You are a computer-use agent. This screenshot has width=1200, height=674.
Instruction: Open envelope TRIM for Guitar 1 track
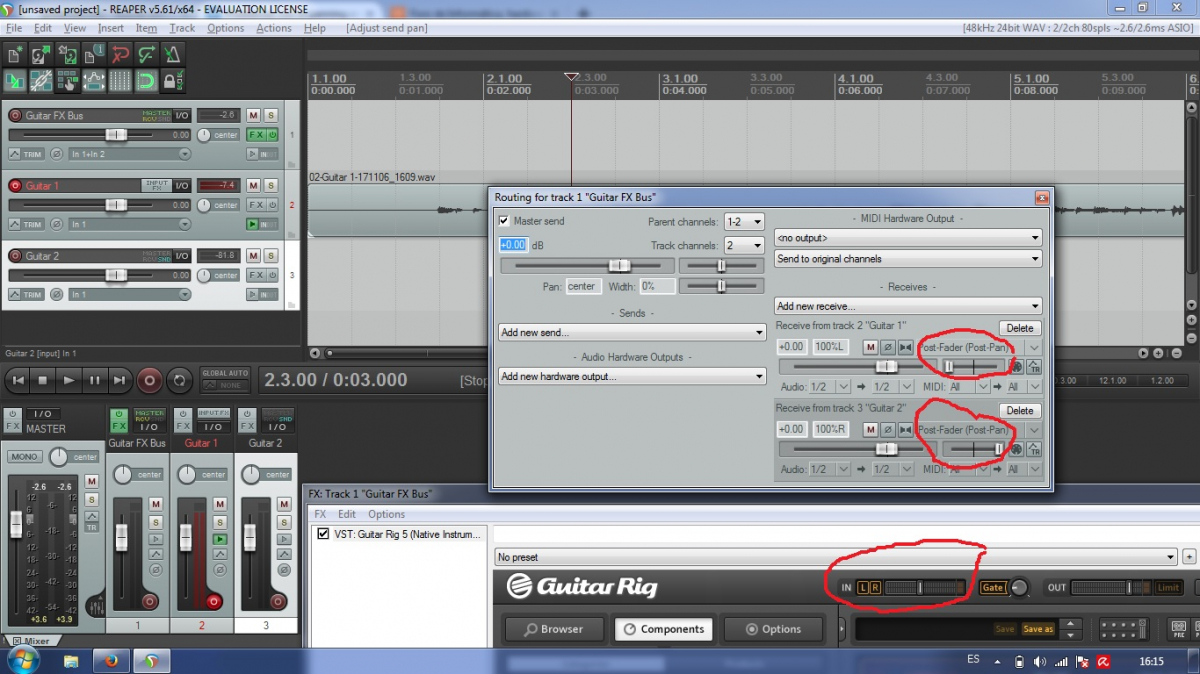pos(26,225)
